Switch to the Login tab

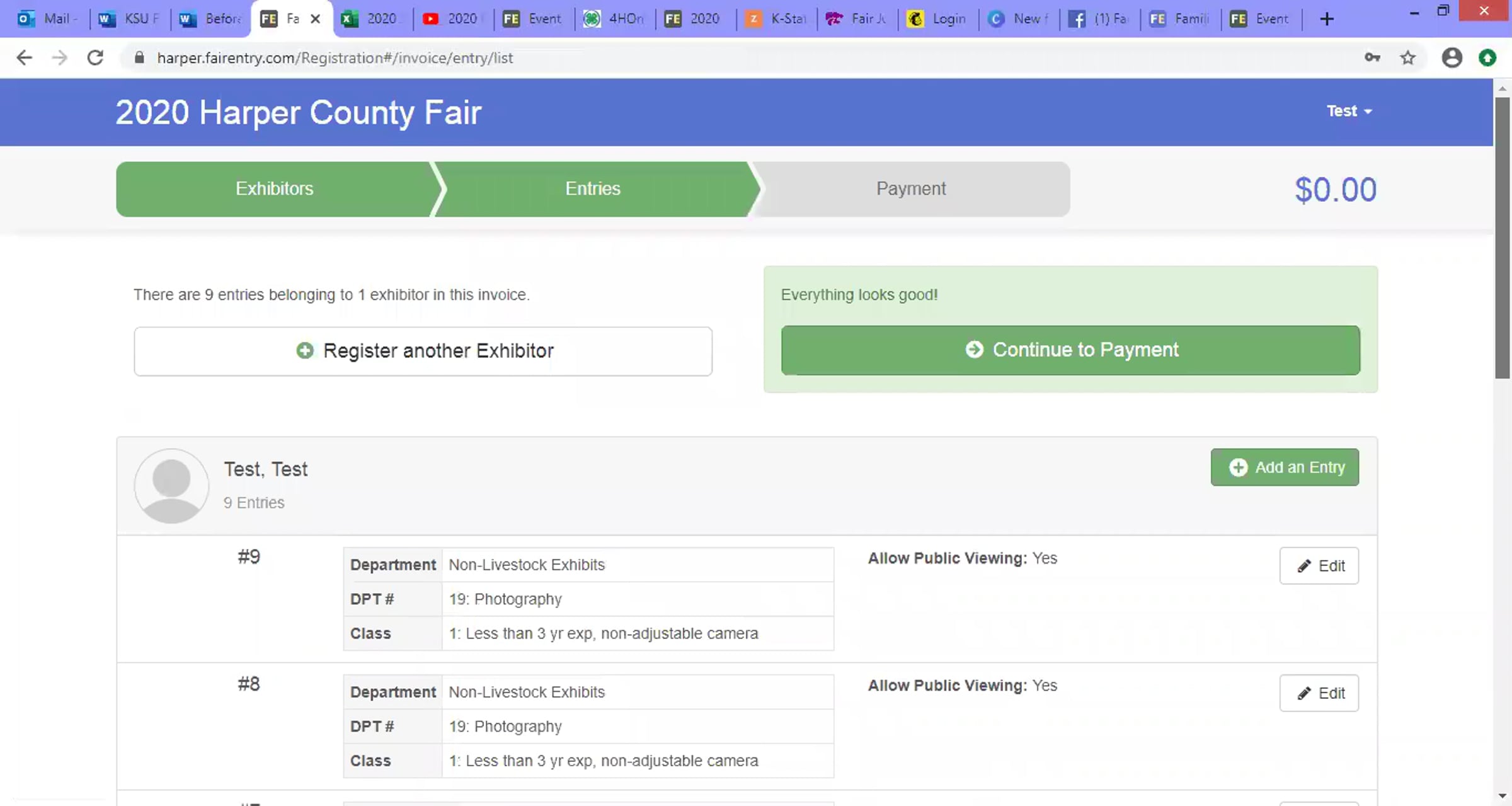point(937,19)
